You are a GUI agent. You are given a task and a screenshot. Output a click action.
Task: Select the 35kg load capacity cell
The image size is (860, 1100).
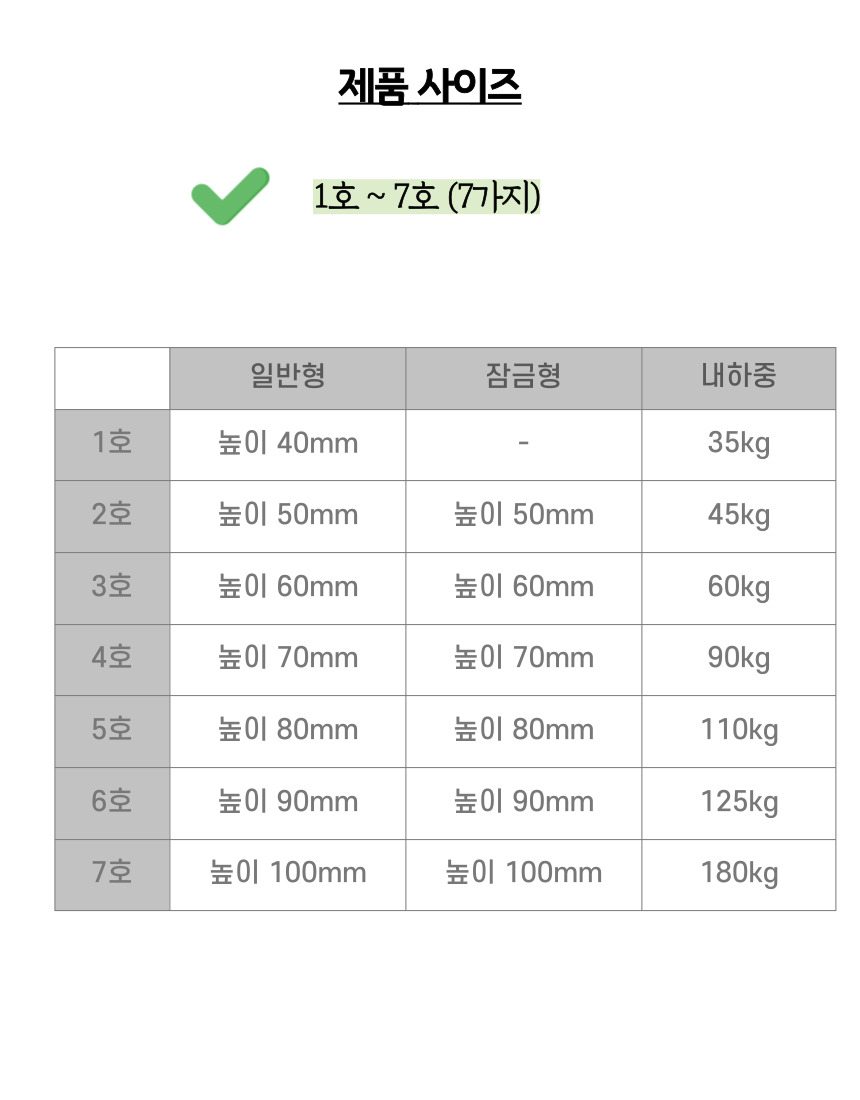(x=738, y=442)
